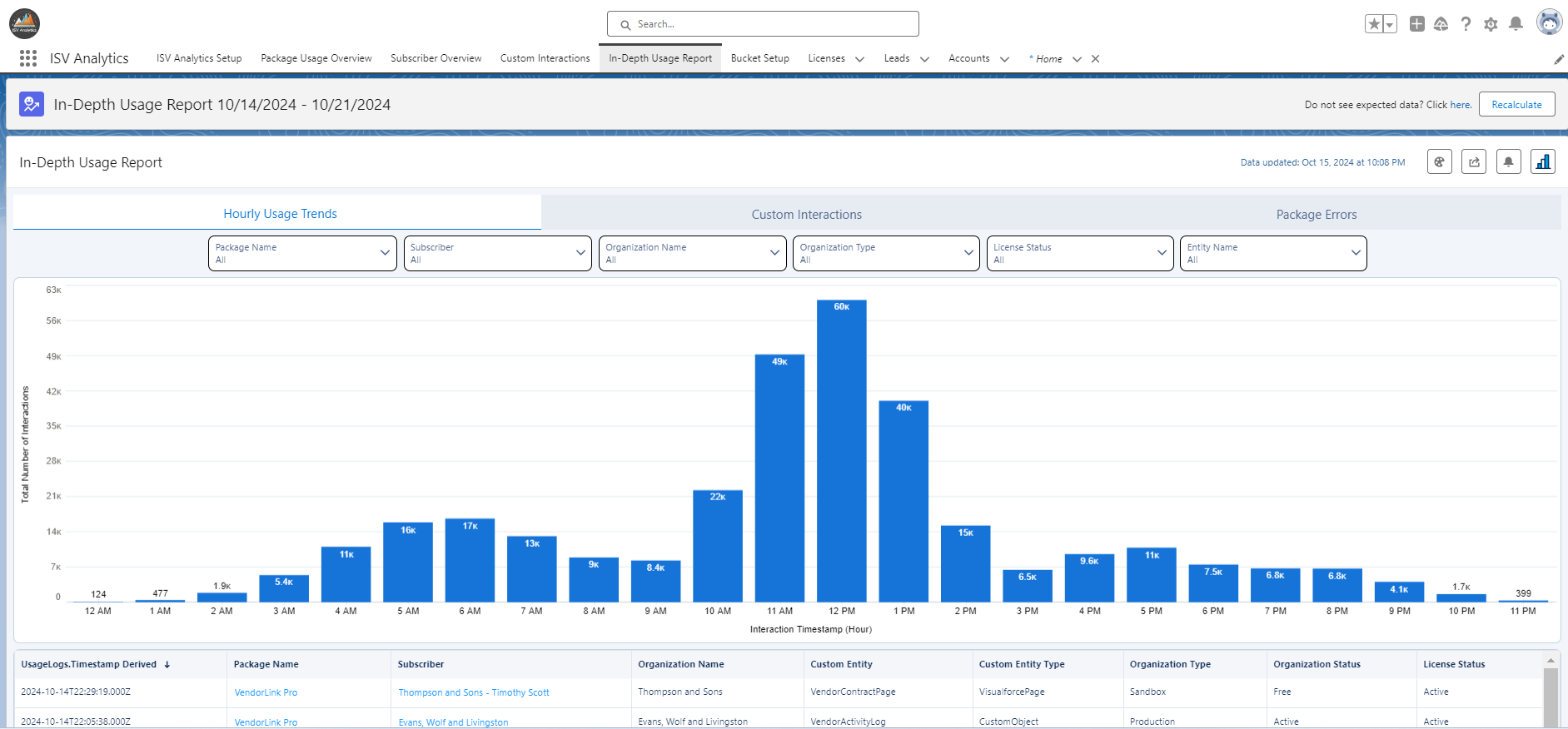
Task: Open Global Actions plus icon
Action: pos(1417,24)
